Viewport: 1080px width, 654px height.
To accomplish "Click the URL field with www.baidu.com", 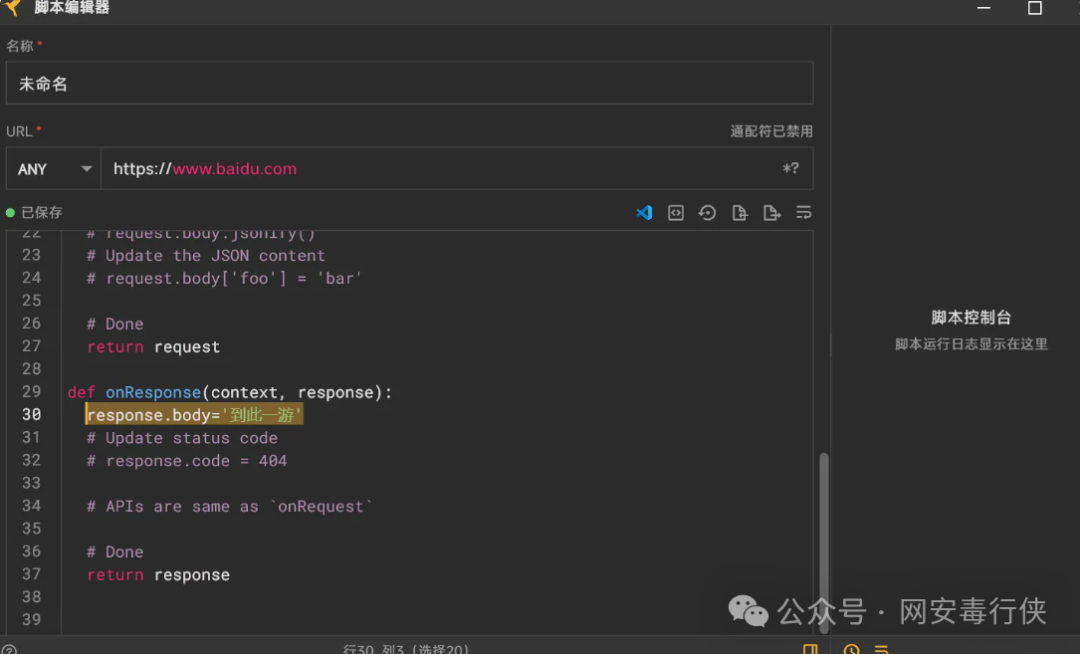I will [x=457, y=169].
